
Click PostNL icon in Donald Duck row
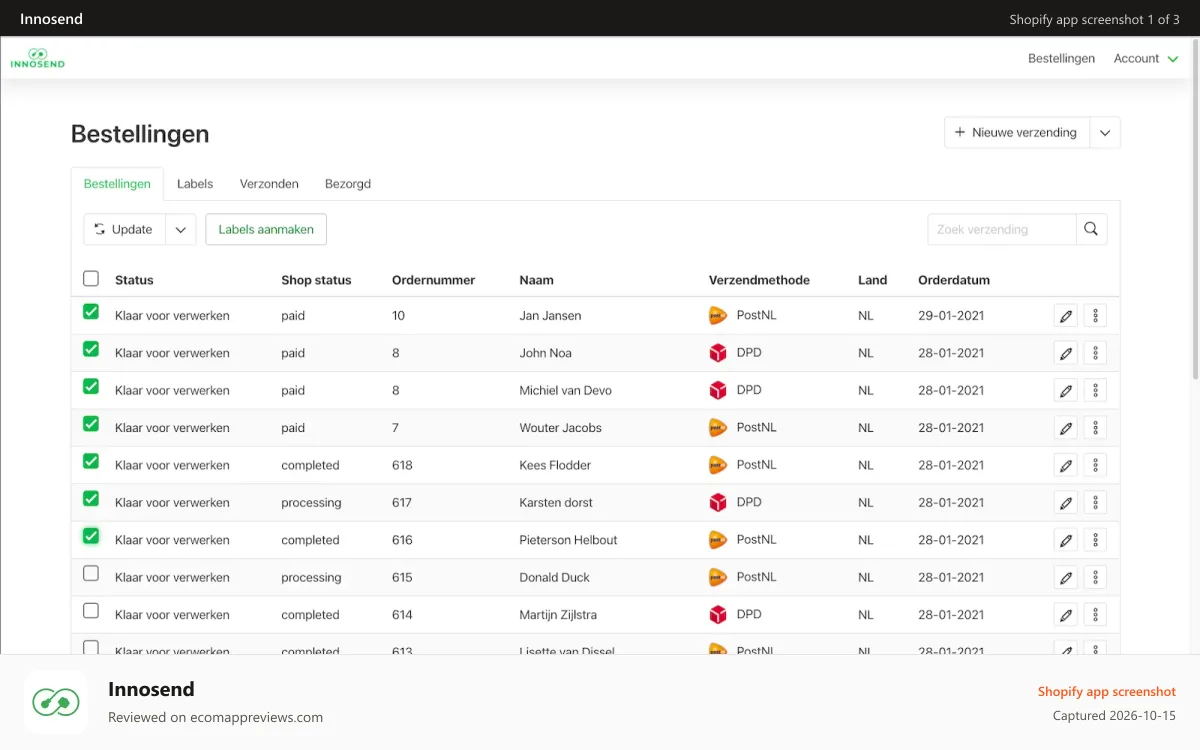[718, 577]
